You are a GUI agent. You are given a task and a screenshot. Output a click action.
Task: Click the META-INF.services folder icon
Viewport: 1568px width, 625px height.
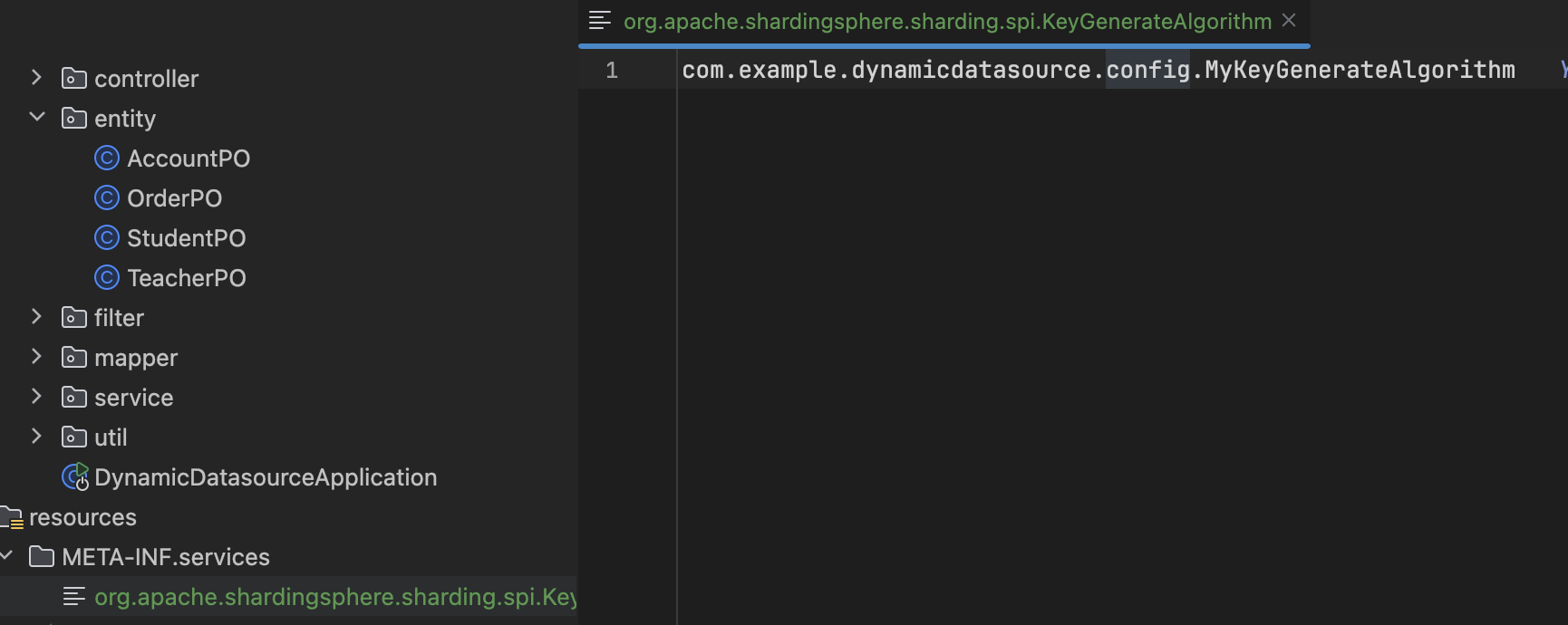coord(42,557)
